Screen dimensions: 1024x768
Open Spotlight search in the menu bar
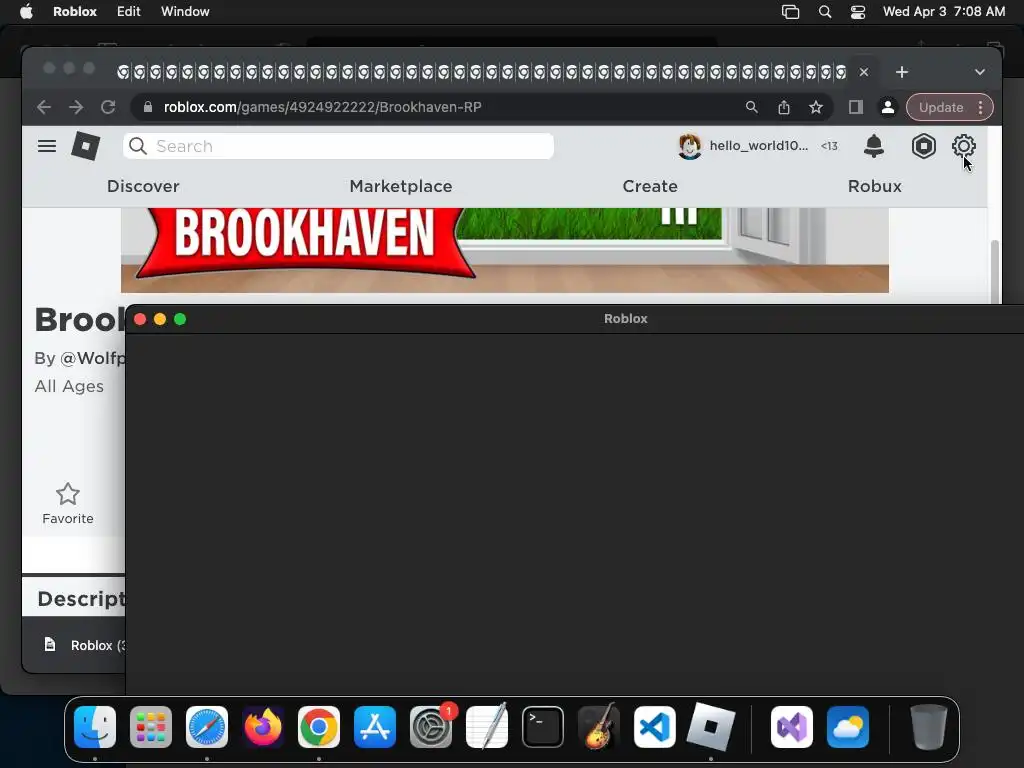click(x=825, y=12)
